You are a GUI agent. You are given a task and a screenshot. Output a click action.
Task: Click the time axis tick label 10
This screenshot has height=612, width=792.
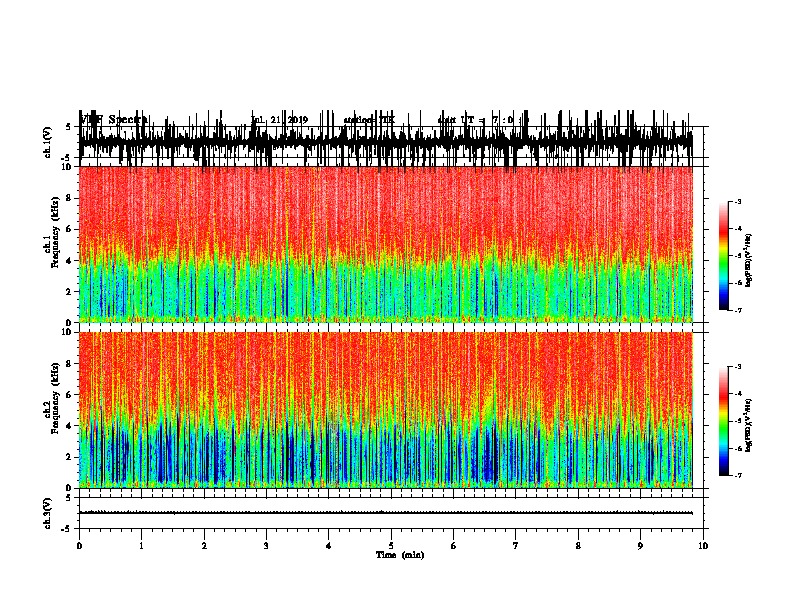[703, 546]
